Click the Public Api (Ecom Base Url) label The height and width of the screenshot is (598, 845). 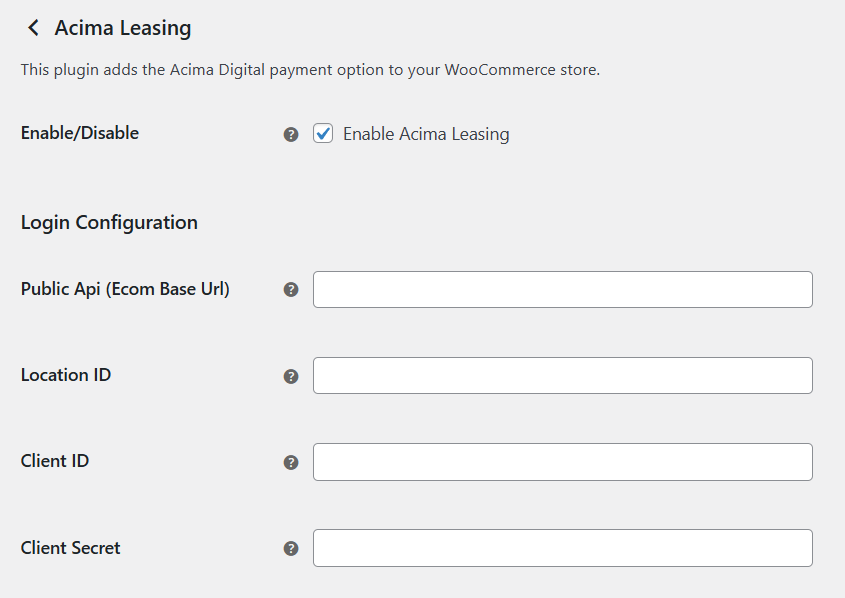125,289
